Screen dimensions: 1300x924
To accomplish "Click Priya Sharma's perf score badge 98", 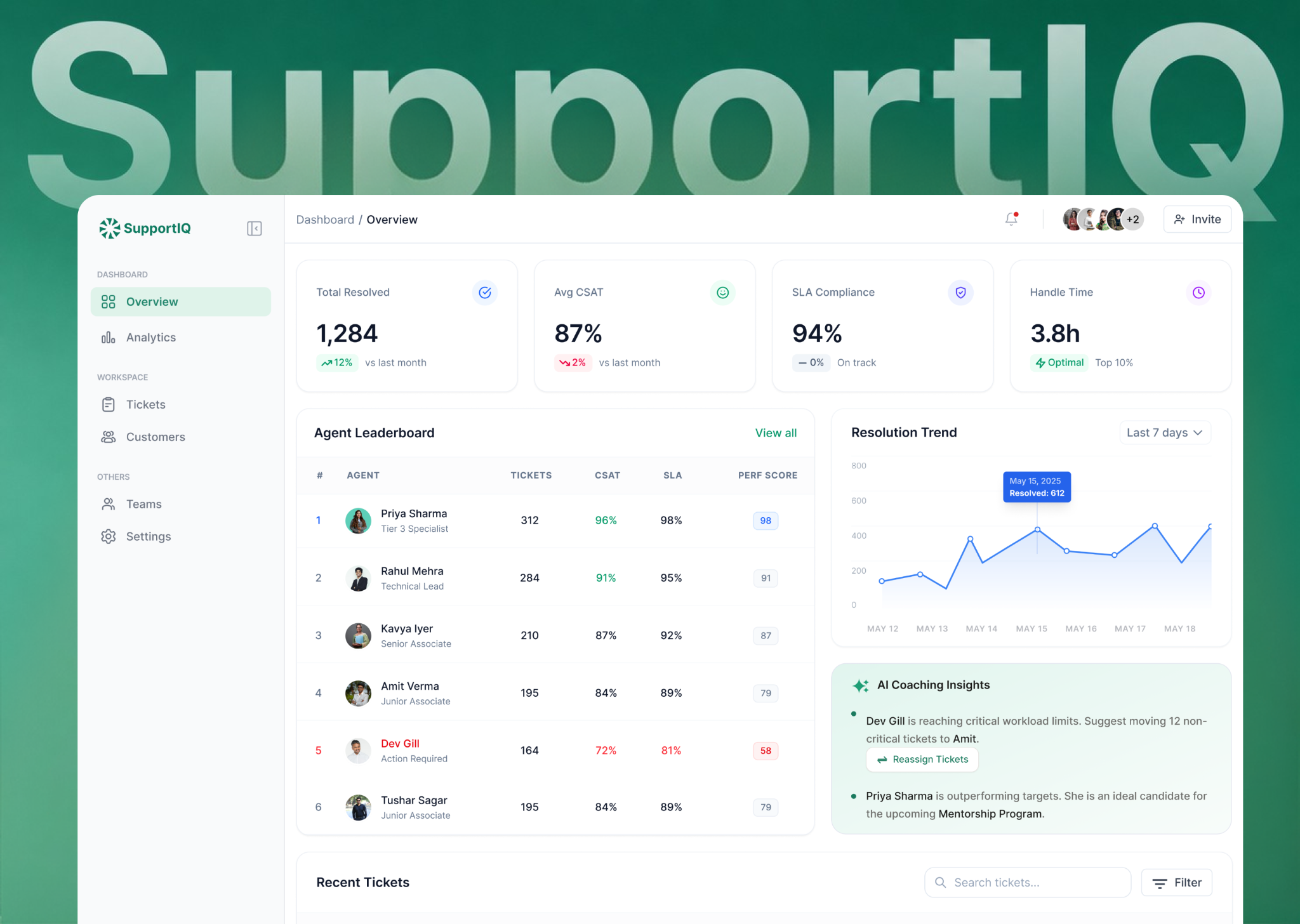I will [766, 520].
